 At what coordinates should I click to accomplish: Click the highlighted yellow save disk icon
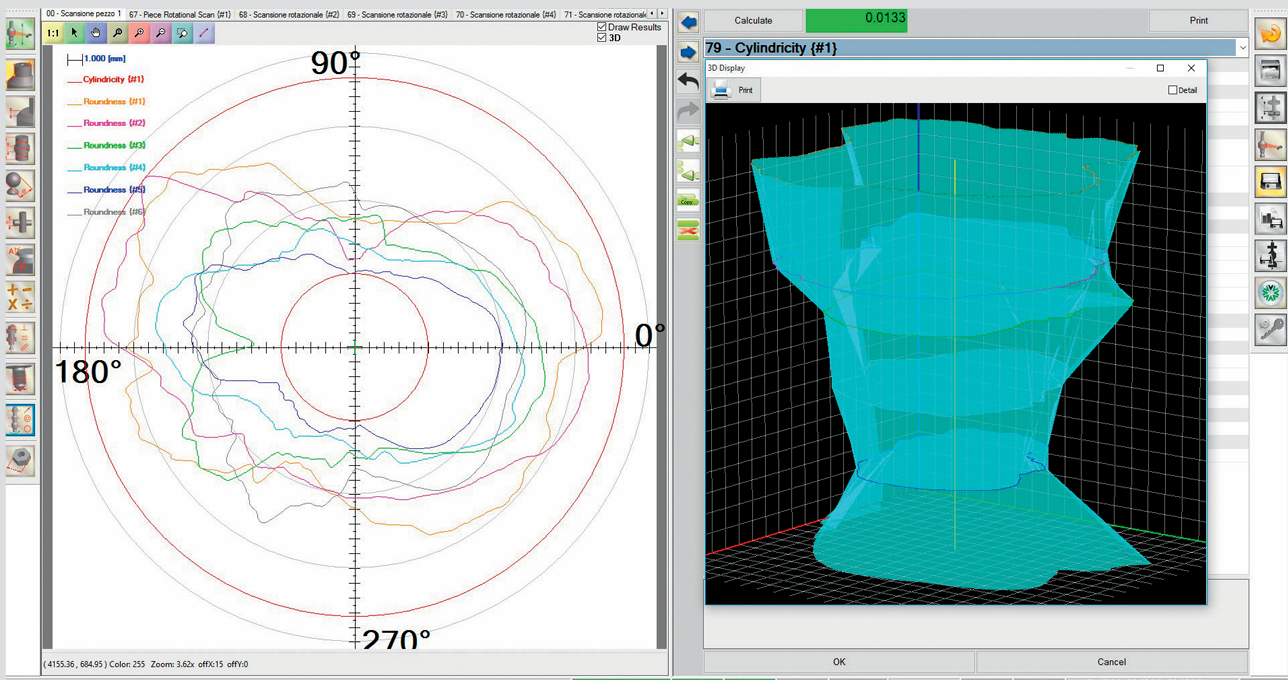pyautogui.click(x=1270, y=181)
